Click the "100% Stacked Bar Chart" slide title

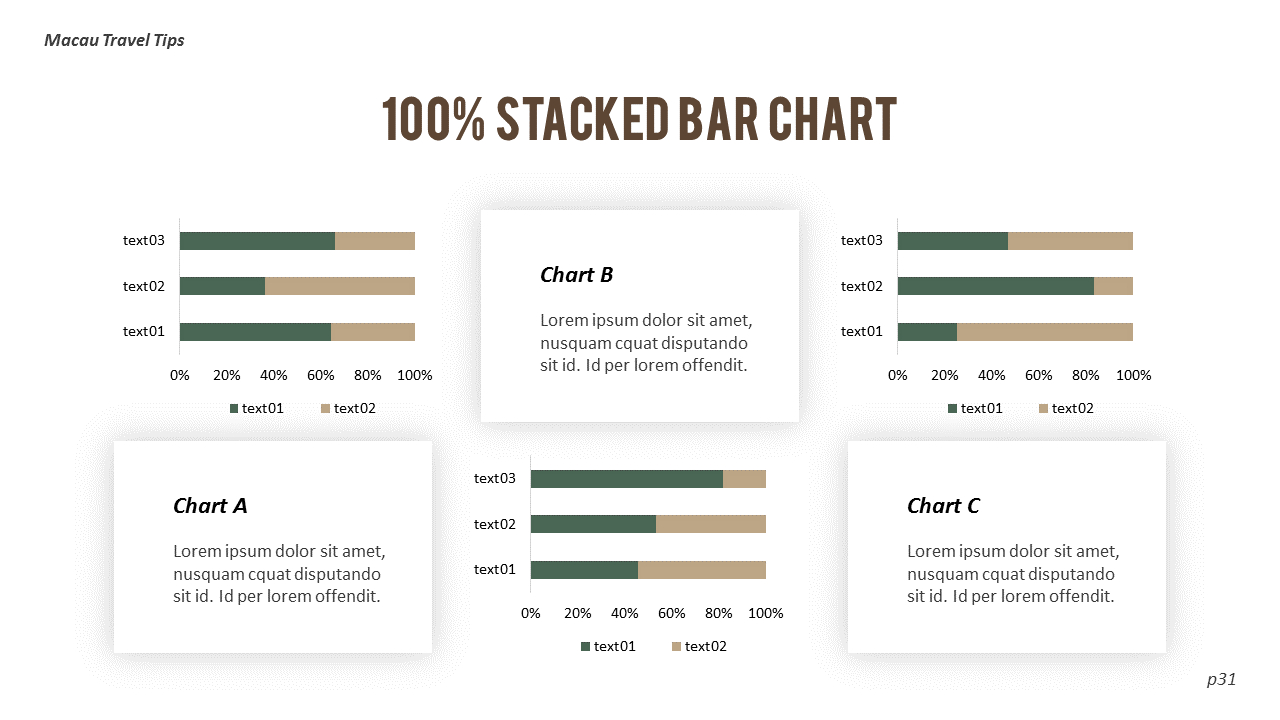click(x=640, y=119)
